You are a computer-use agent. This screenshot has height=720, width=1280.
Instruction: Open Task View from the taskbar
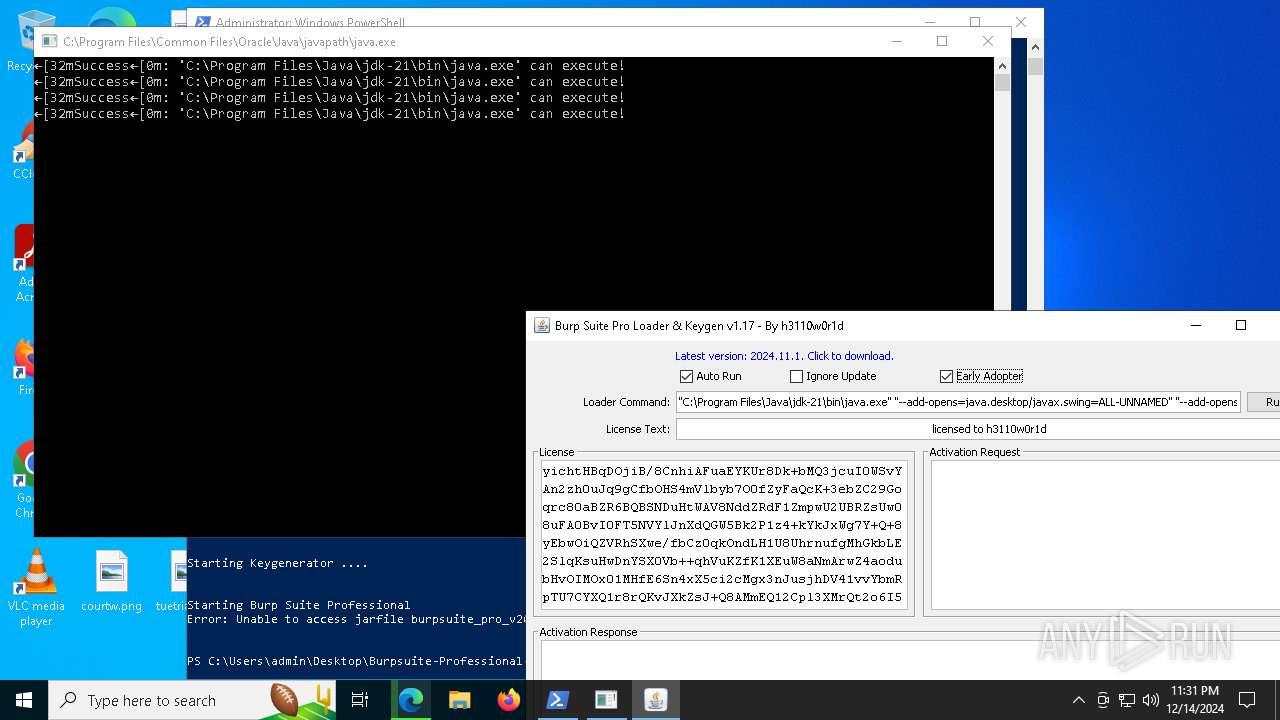pos(360,700)
